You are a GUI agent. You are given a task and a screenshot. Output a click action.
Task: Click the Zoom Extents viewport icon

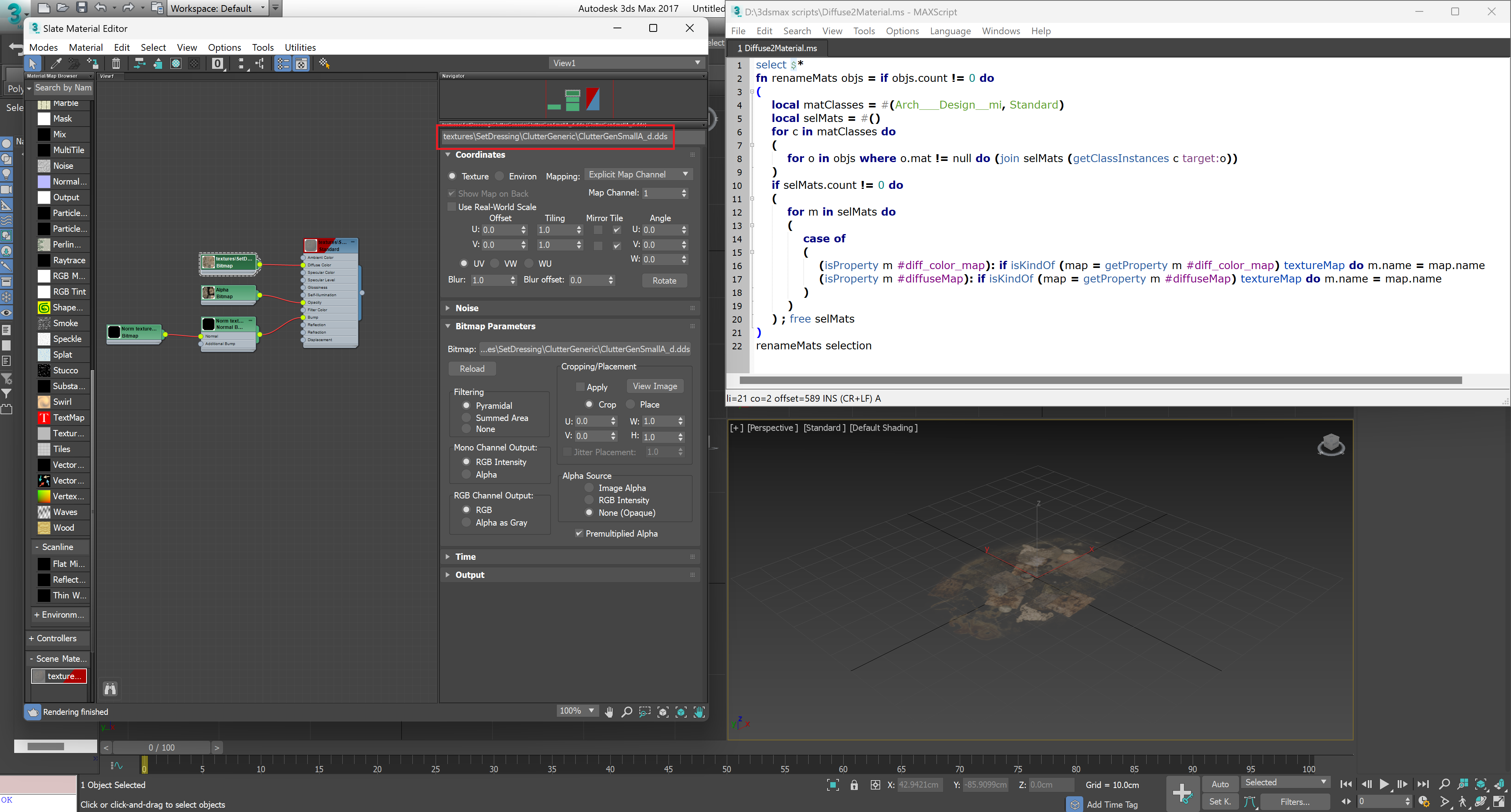[1480, 784]
